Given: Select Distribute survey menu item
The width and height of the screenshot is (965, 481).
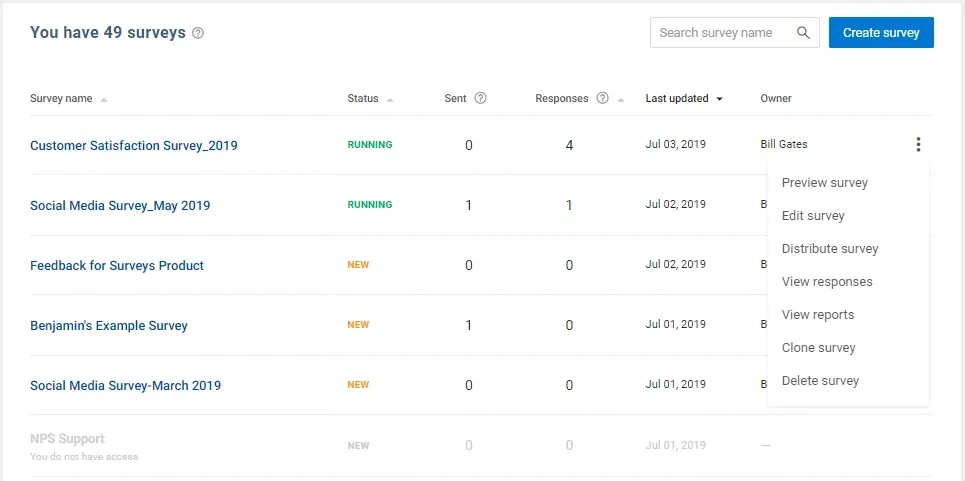Looking at the screenshot, I should (x=830, y=249).
